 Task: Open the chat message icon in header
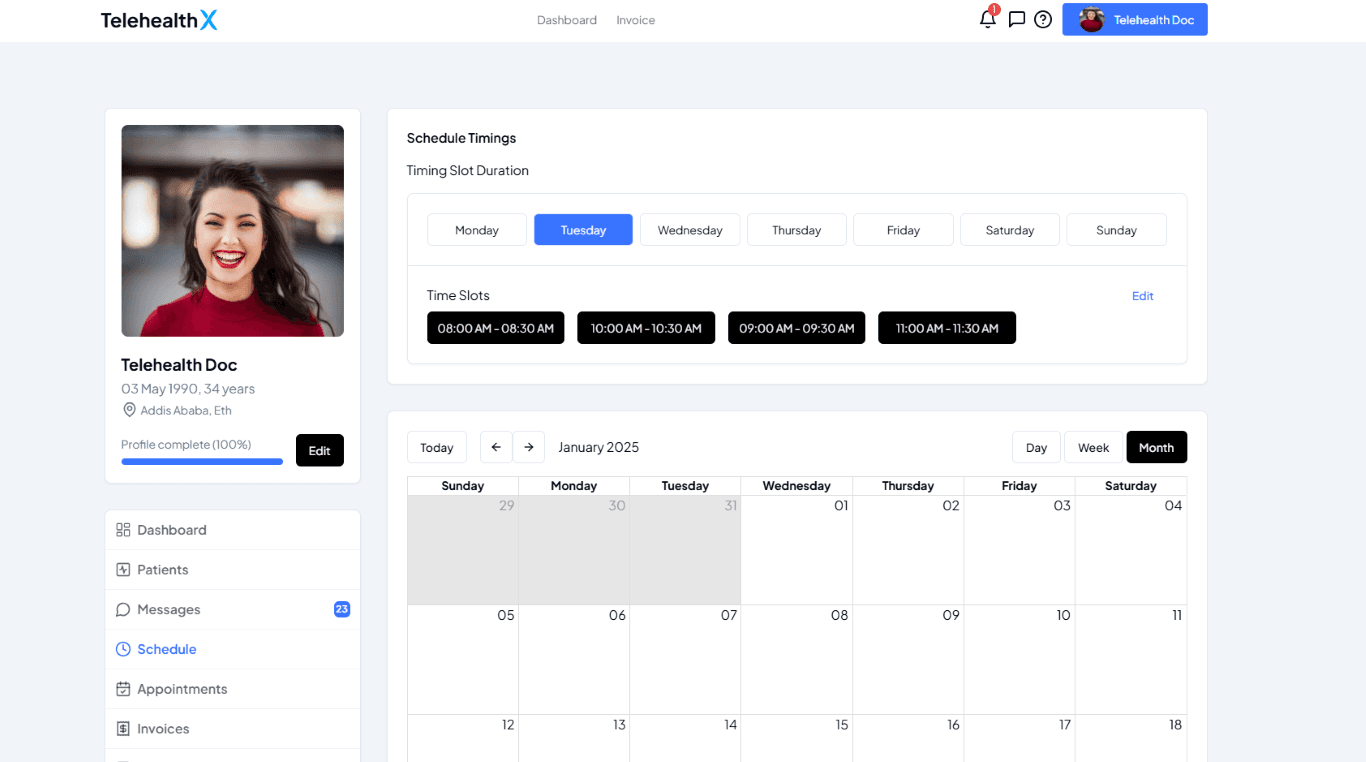pos(1017,19)
